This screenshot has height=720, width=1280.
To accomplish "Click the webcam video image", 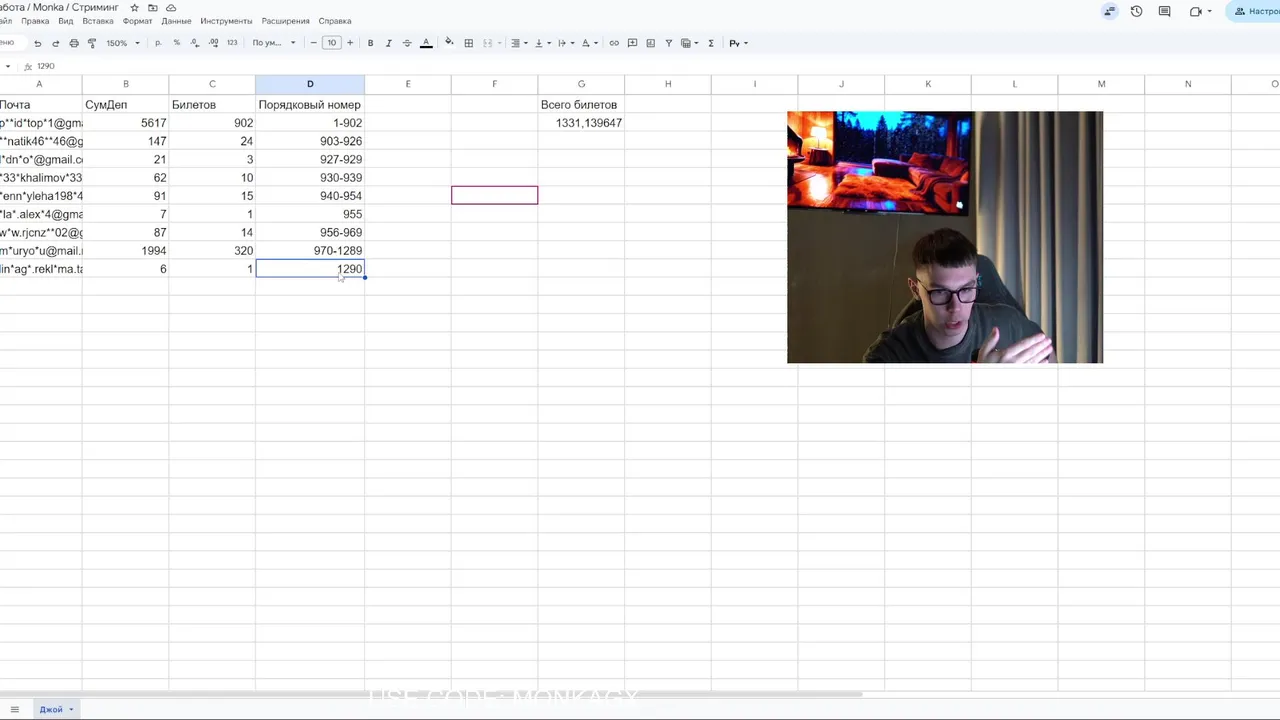I will [x=945, y=237].
